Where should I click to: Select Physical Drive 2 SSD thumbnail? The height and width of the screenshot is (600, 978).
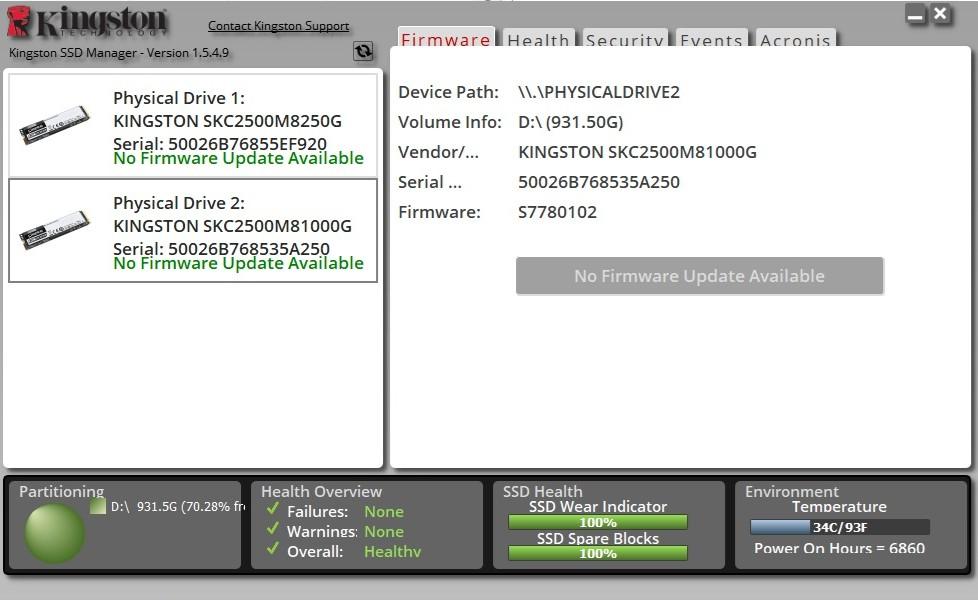54,230
